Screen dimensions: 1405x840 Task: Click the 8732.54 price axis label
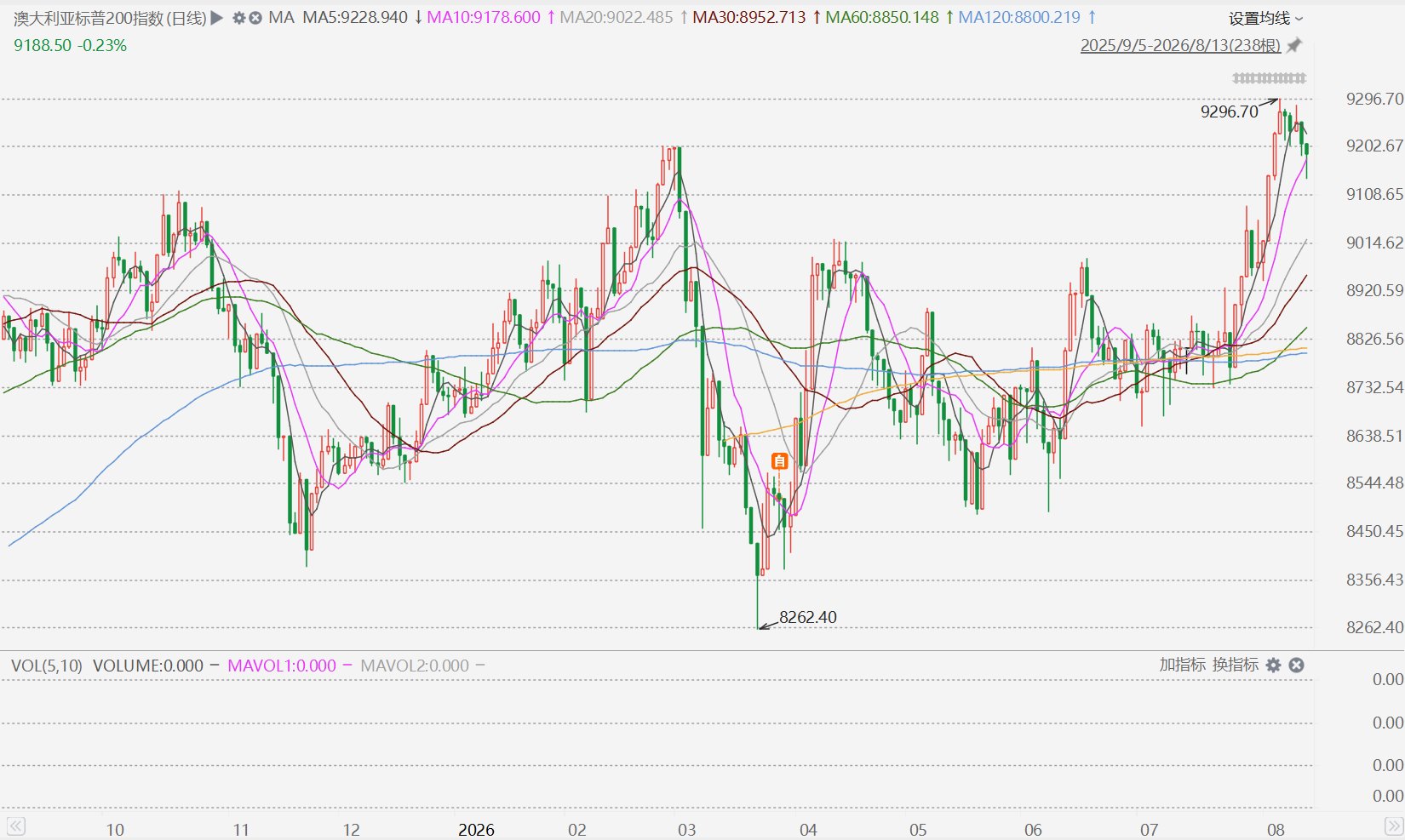[x=1374, y=387]
